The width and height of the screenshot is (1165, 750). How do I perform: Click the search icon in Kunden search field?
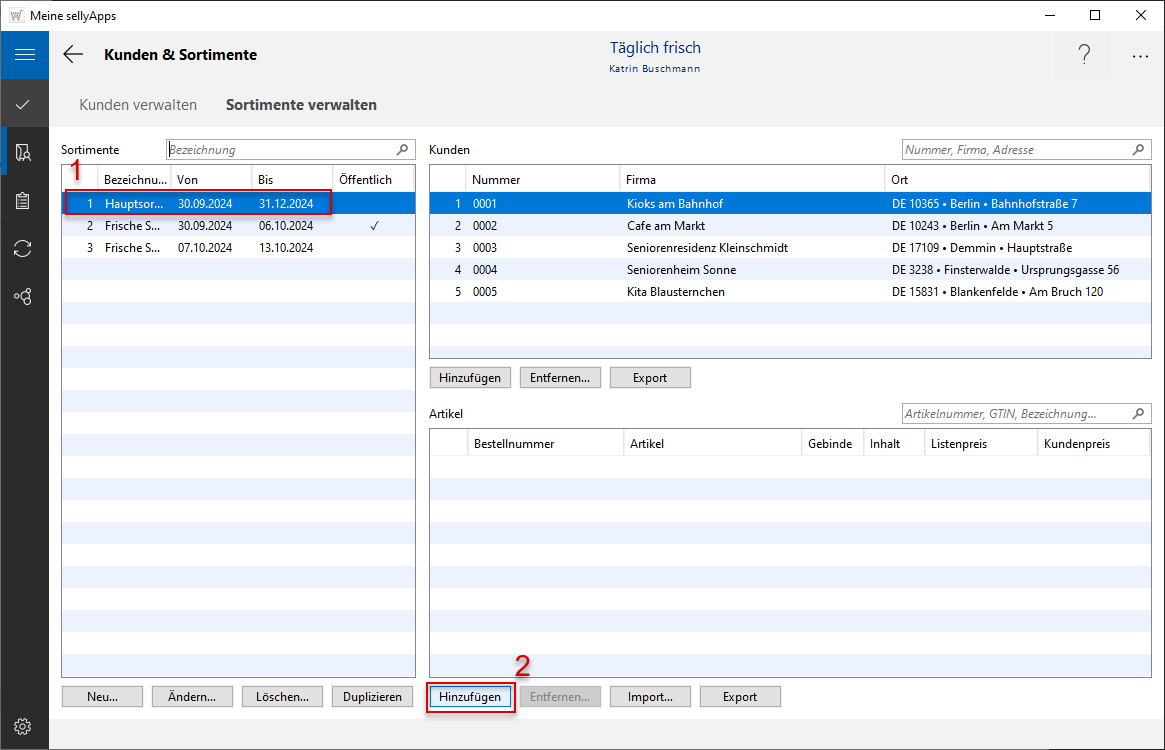tap(1139, 150)
